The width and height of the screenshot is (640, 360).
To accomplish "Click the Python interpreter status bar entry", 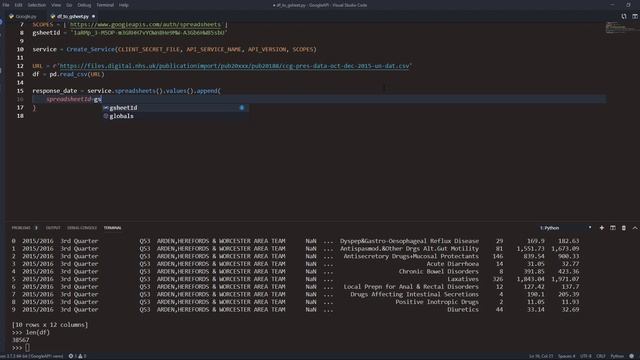I will click(32, 356).
